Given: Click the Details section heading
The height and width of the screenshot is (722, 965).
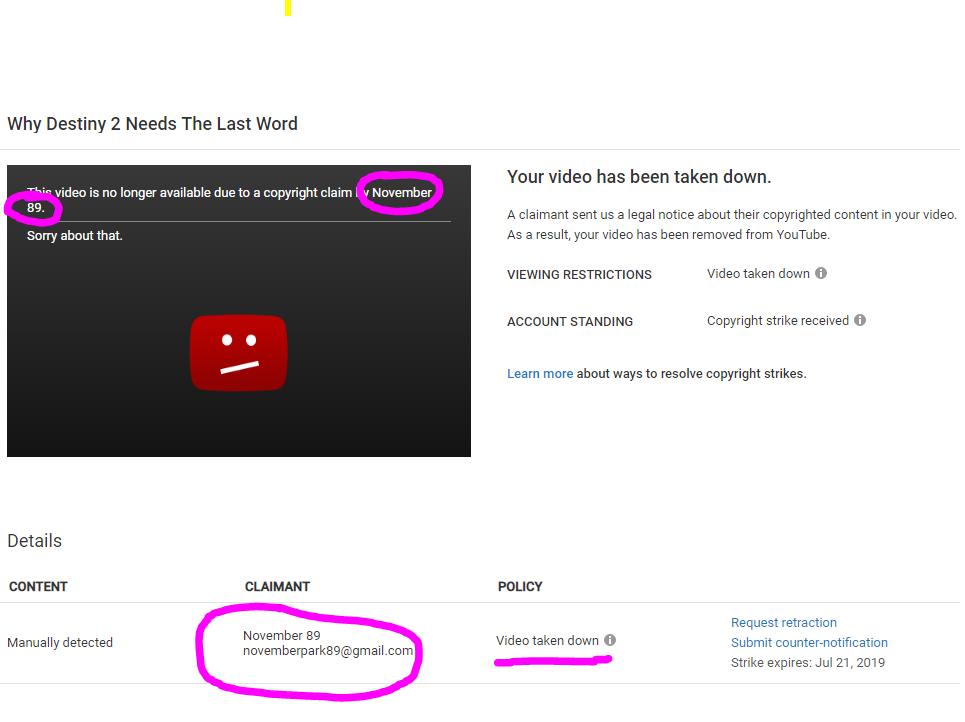Looking at the screenshot, I should point(34,540).
